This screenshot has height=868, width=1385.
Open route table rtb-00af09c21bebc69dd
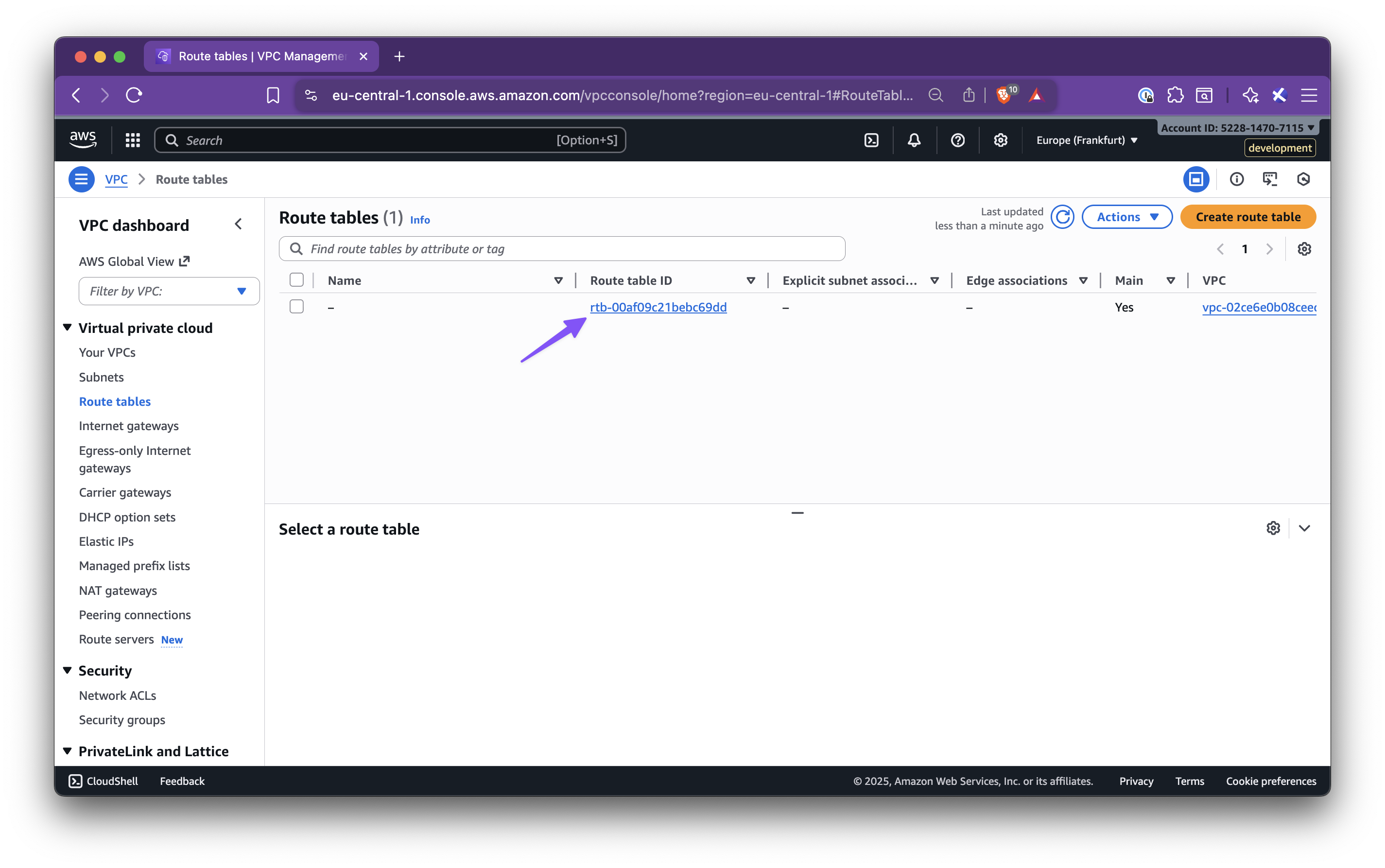pyautogui.click(x=658, y=307)
